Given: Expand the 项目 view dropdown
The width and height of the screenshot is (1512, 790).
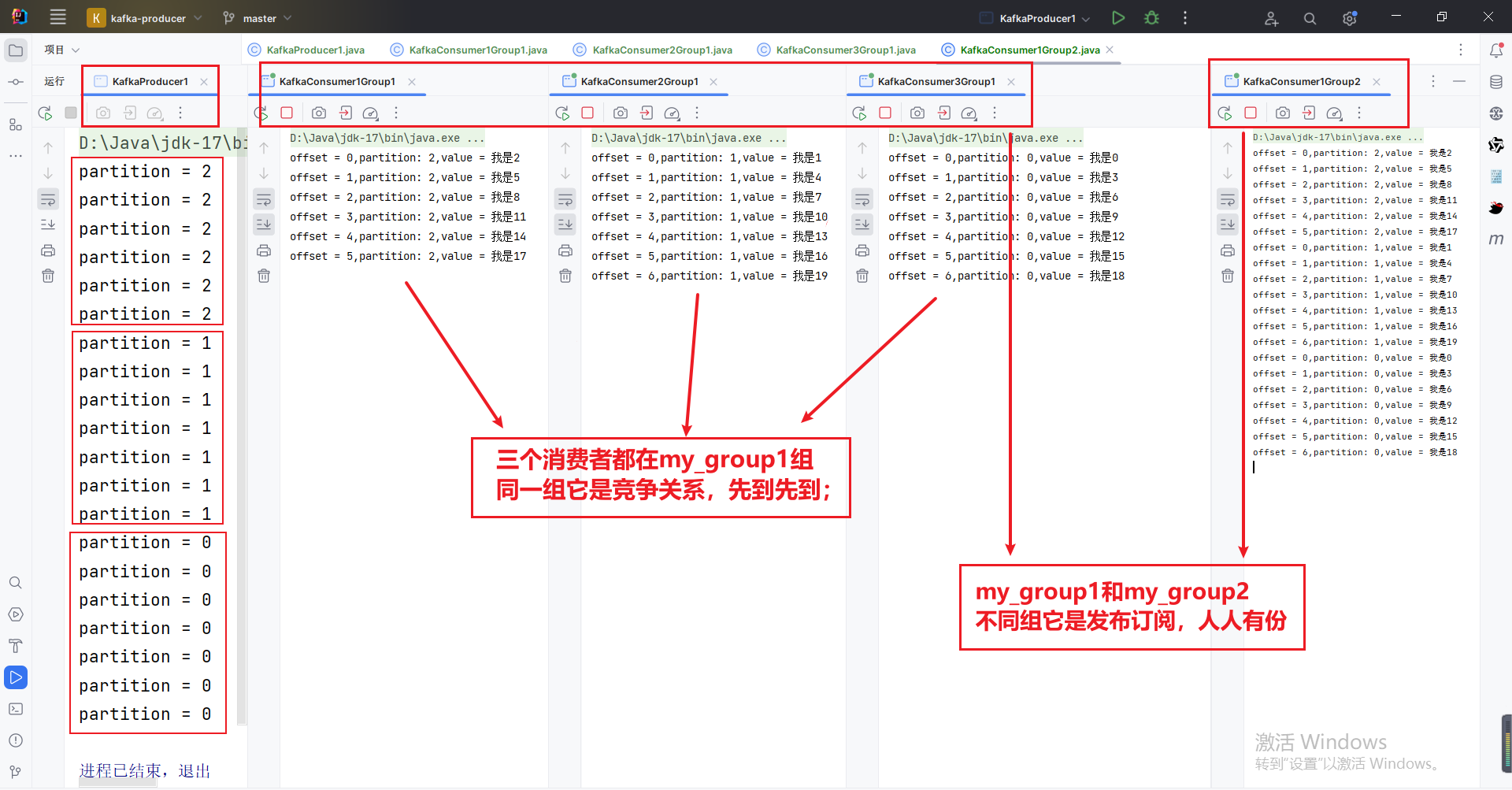Looking at the screenshot, I should (62, 50).
